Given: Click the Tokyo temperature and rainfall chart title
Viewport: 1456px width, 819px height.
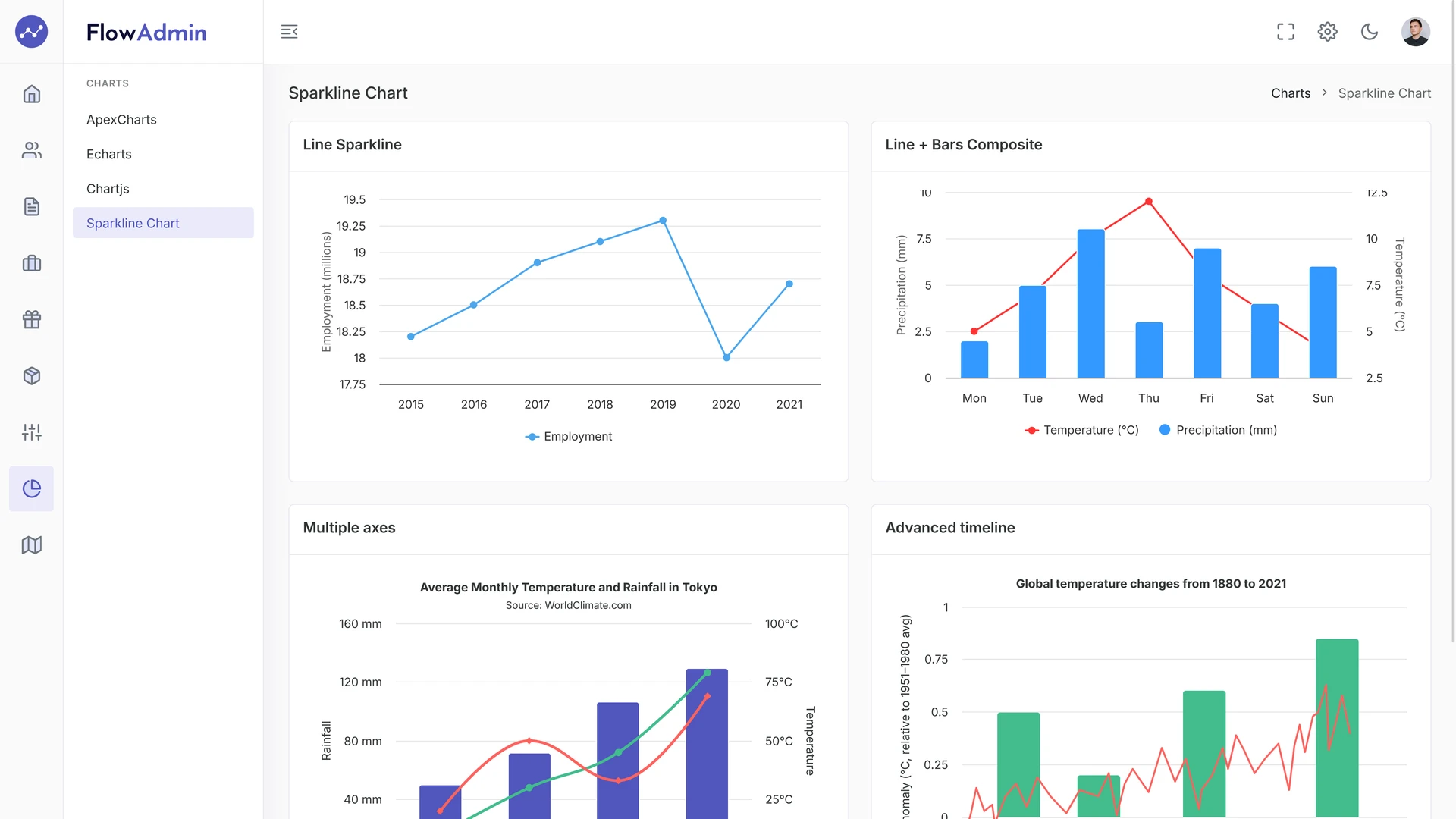Looking at the screenshot, I should tap(568, 587).
